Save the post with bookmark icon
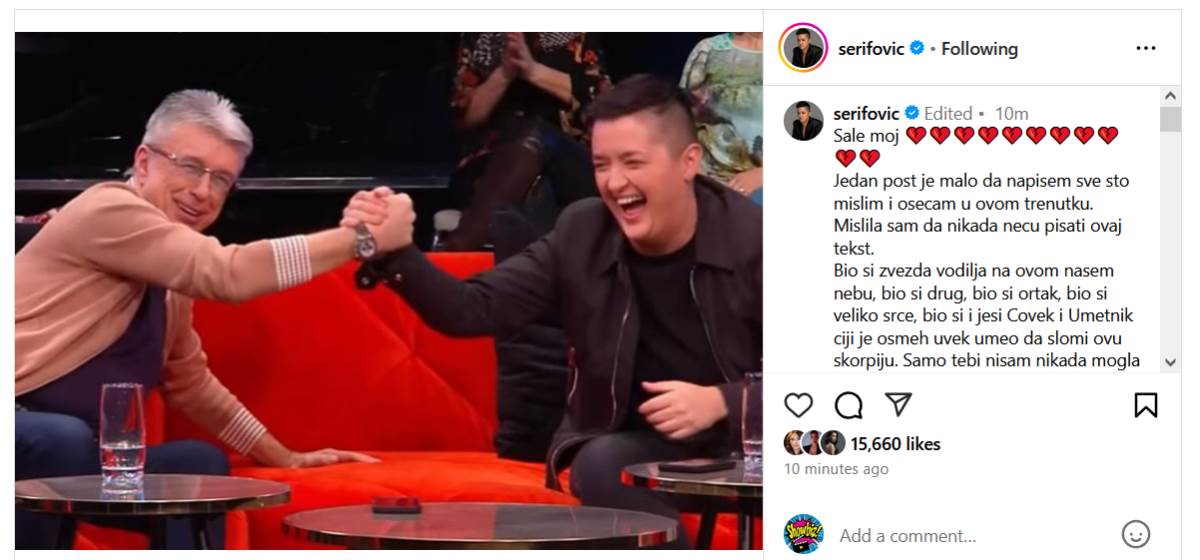This screenshot has width=1200, height=560. point(1146,405)
